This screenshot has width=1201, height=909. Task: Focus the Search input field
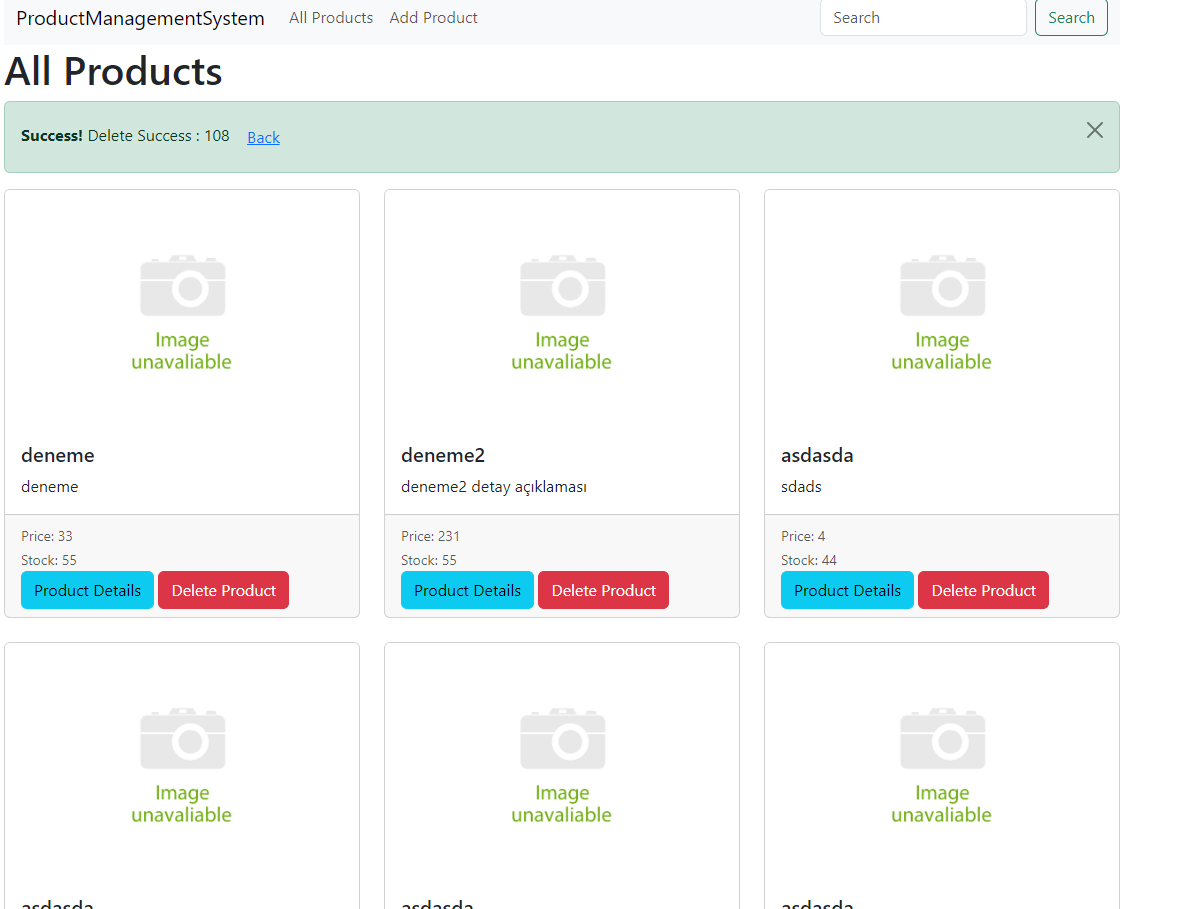(923, 18)
